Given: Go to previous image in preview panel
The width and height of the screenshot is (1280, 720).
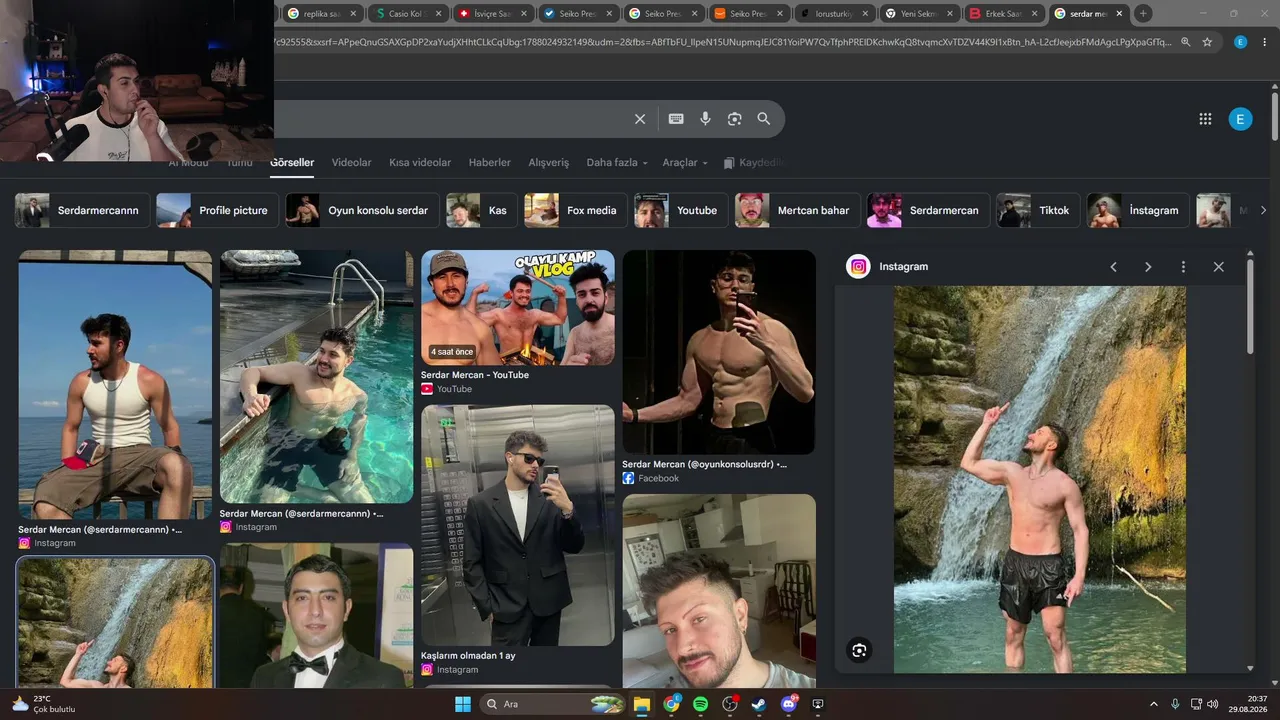Looking at the screenshot, I should [x=1113, y=267].
